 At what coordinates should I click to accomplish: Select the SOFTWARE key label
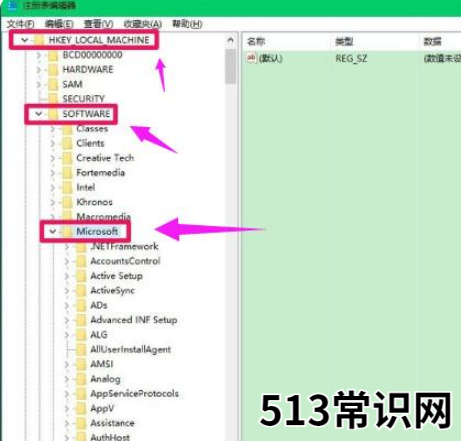[86, 114]
